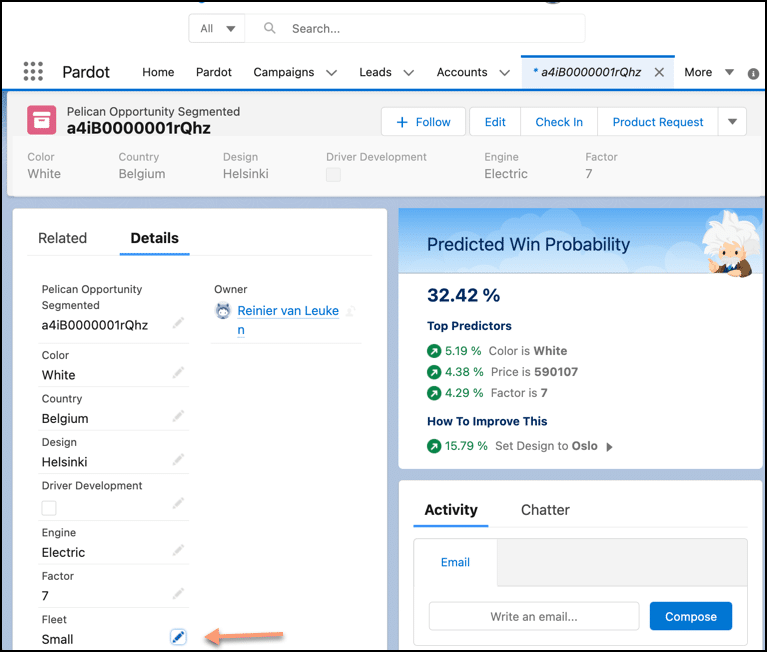Toggle Driver Development checkbox in Details
This screenshot has height=652, width=767.
pos(49,508)
